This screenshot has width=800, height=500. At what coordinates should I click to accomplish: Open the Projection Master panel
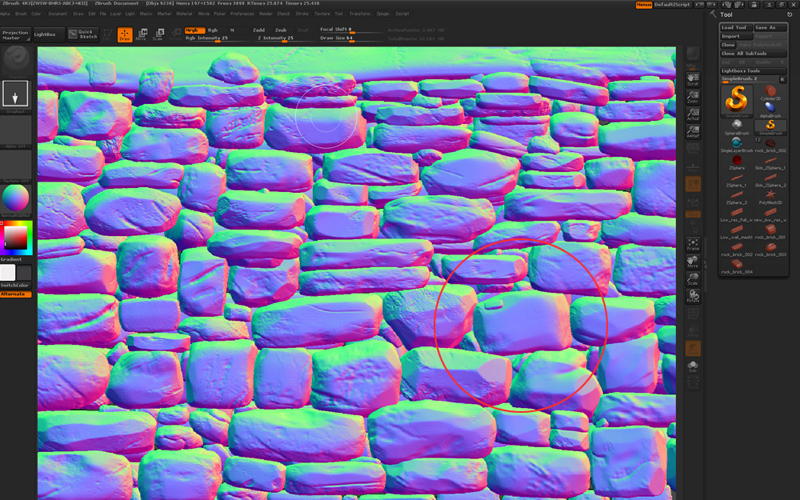[15, 35]
